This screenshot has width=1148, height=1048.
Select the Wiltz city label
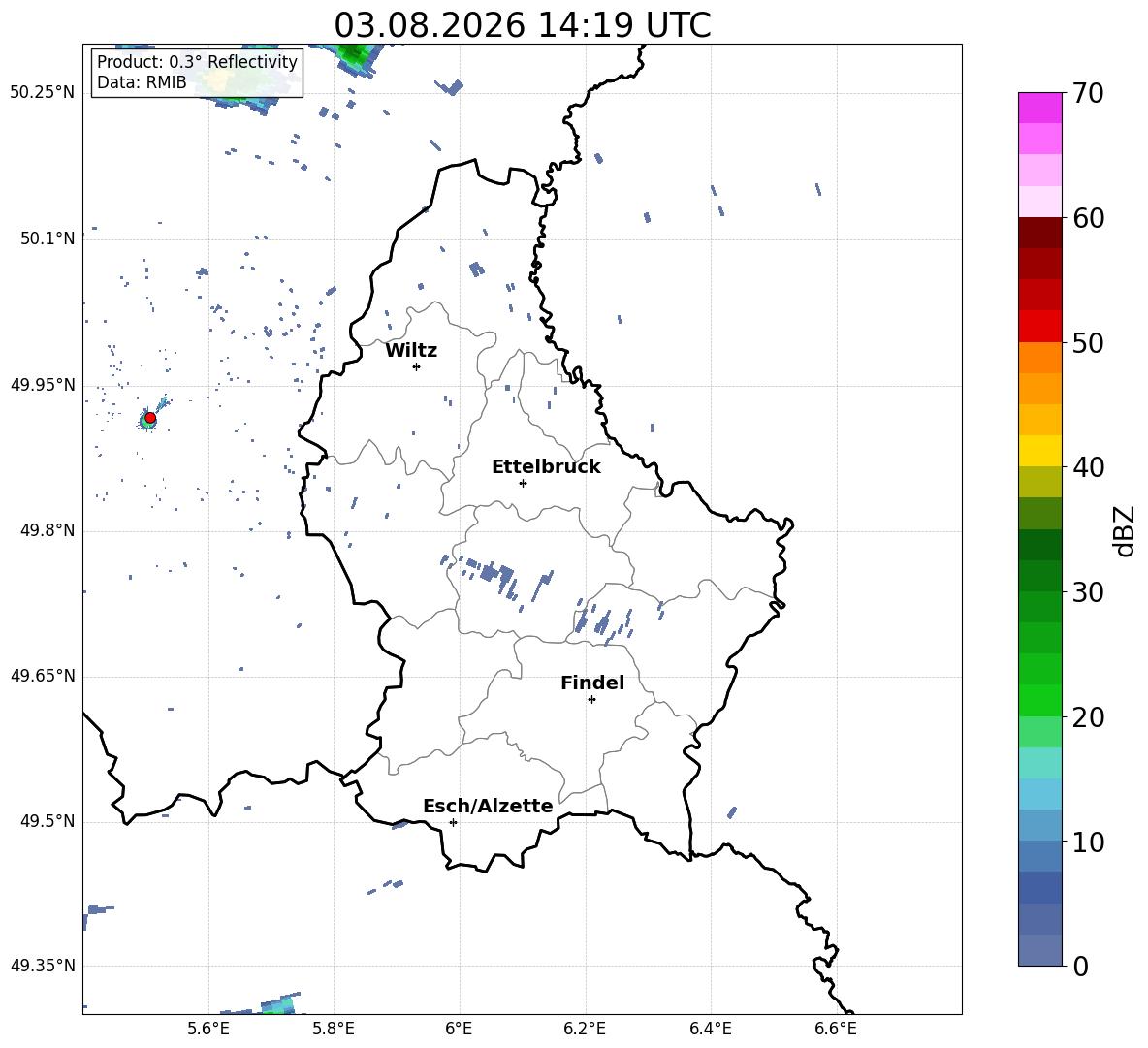411,351
